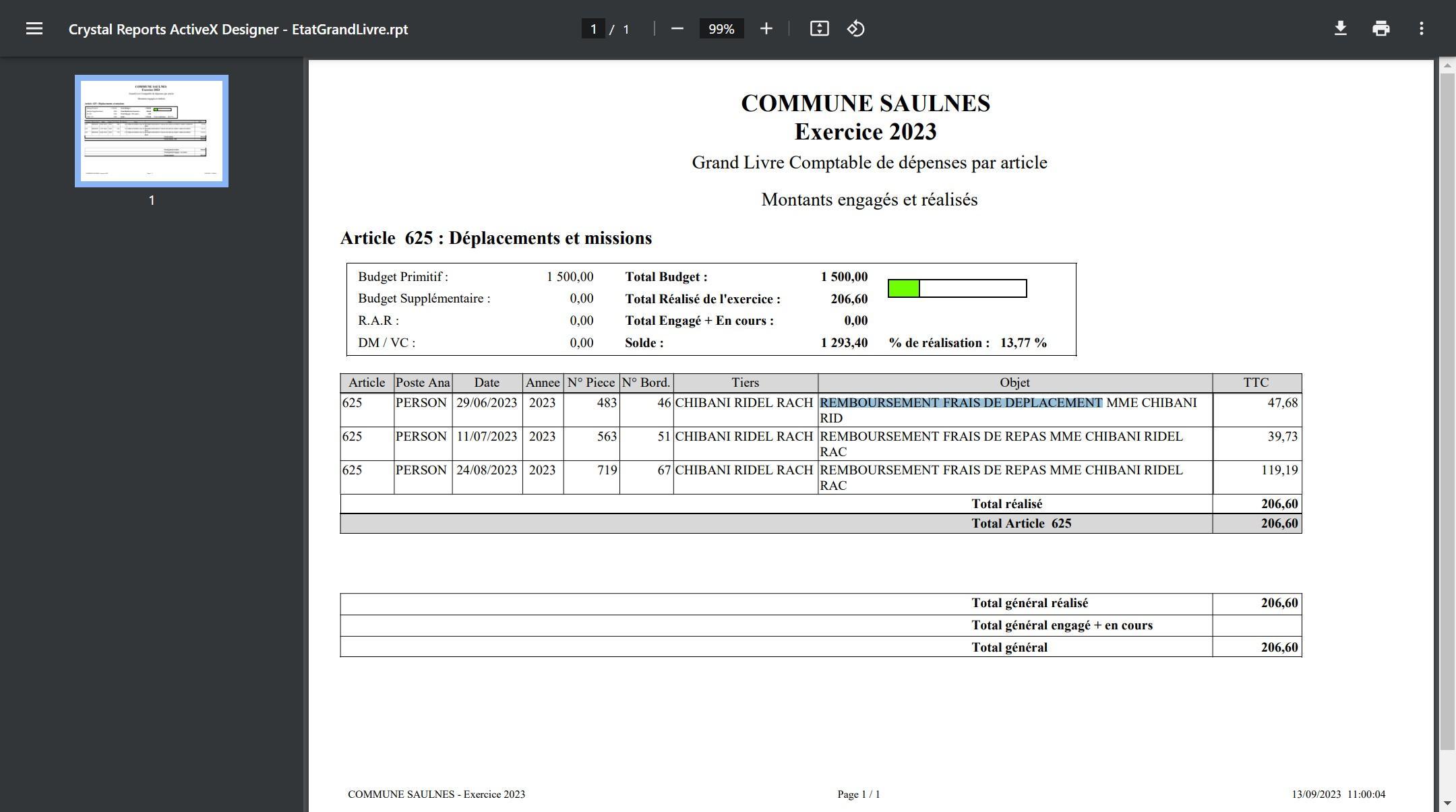Click date cell 11/07/2023
Image resolution: width=1456 pixels, height=812 pixels.
(487, 437)
